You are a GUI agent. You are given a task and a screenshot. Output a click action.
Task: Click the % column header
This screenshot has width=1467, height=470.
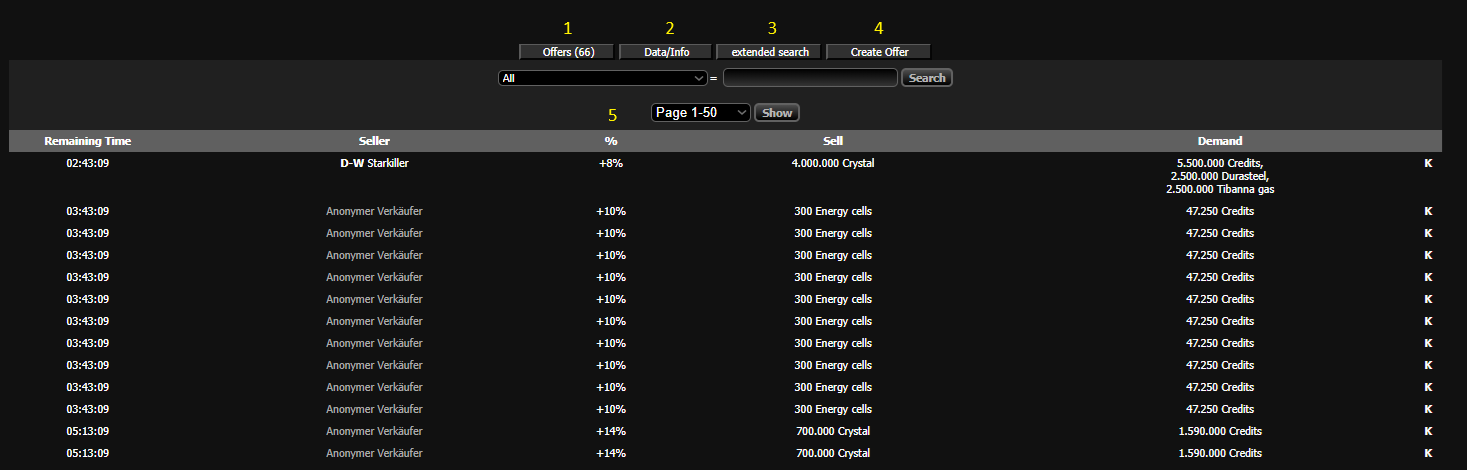pyautogui.click(x=611, y=141)
